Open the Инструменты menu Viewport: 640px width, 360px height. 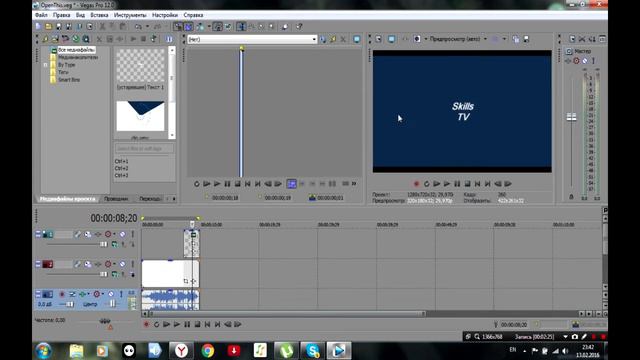[130, 15]
